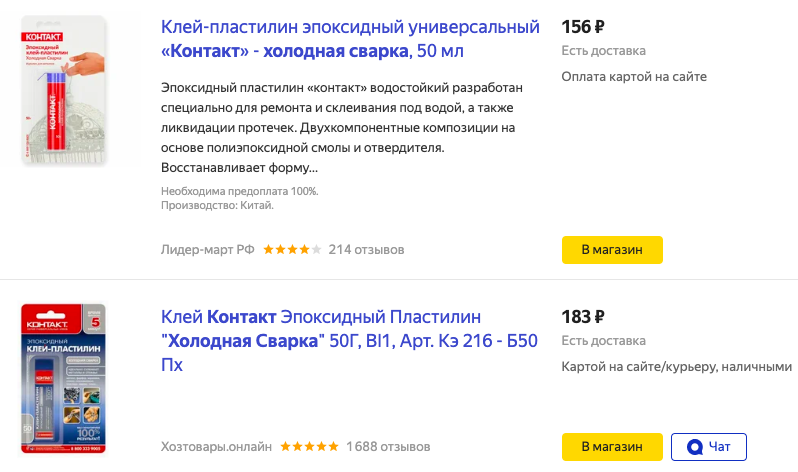
Task: Open the 1688 отзывов reviews link
Action: point(388,446)
